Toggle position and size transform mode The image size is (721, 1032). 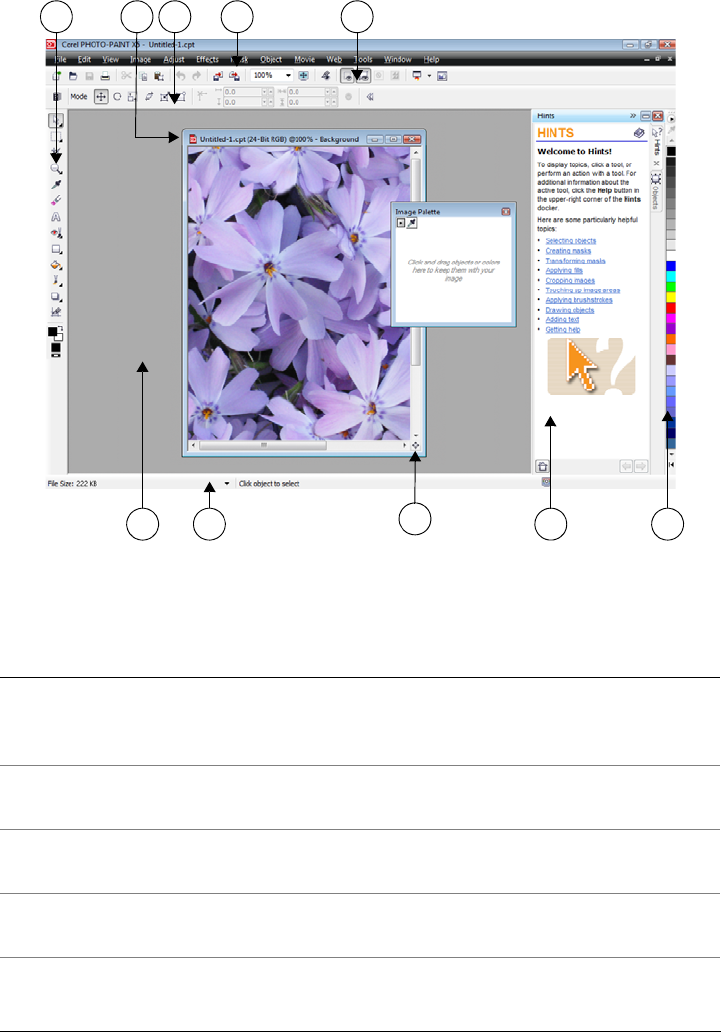coord(101,97)
